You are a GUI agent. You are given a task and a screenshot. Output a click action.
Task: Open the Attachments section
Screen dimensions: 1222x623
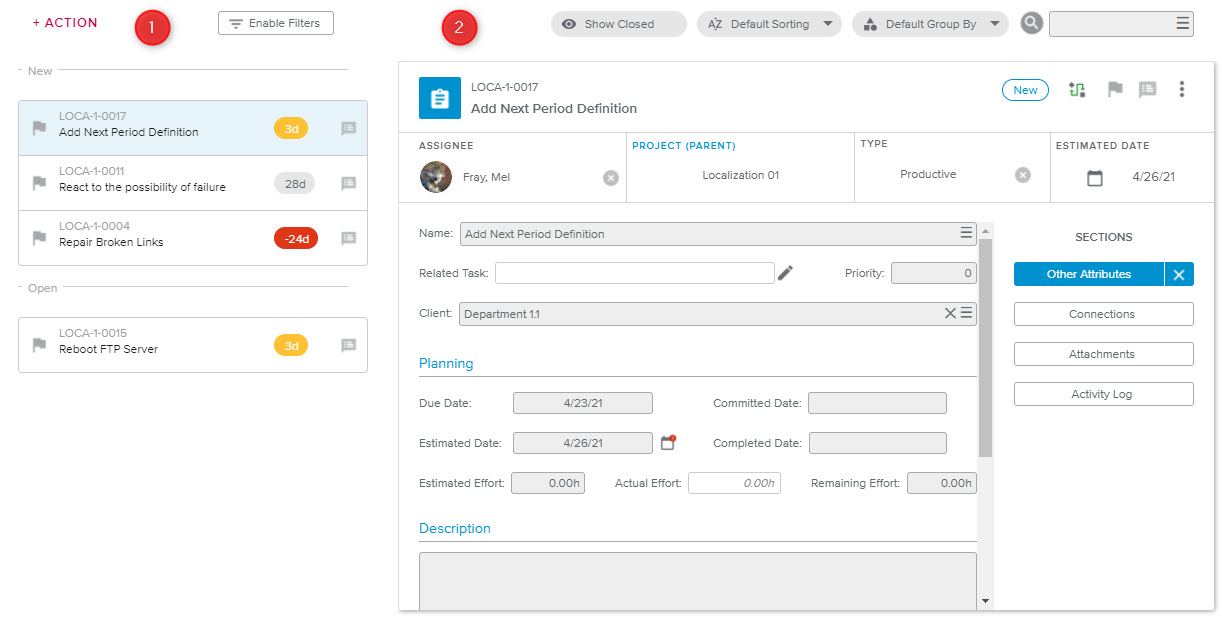(1103, 354)
